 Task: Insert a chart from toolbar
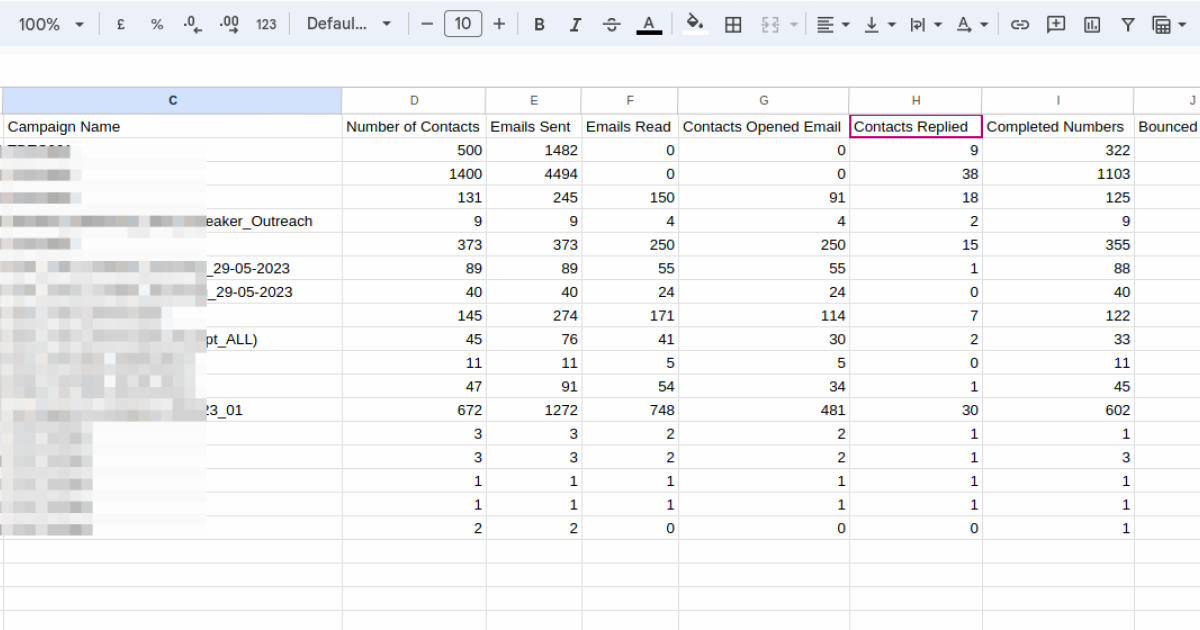pos(1092,24)
